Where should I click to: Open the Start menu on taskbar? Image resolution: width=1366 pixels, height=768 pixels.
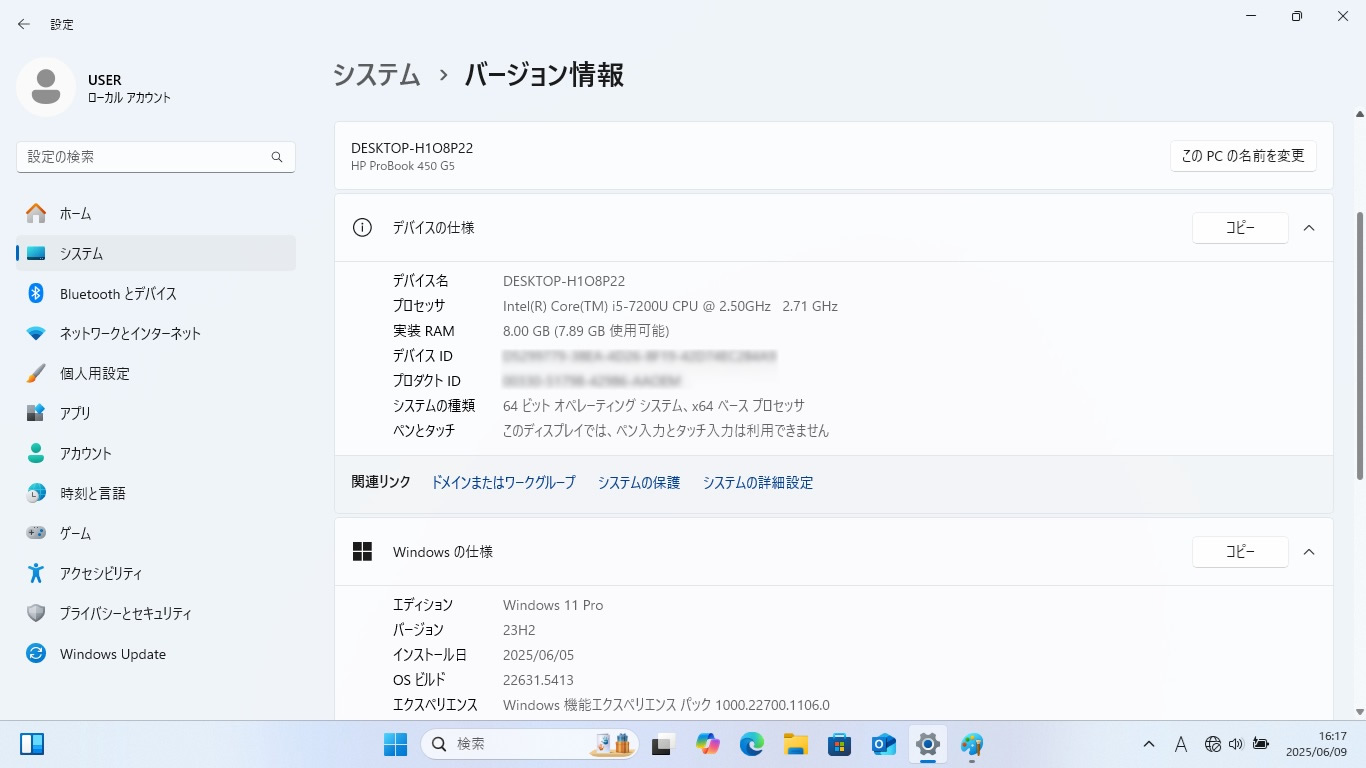click(x=395, y=744)
